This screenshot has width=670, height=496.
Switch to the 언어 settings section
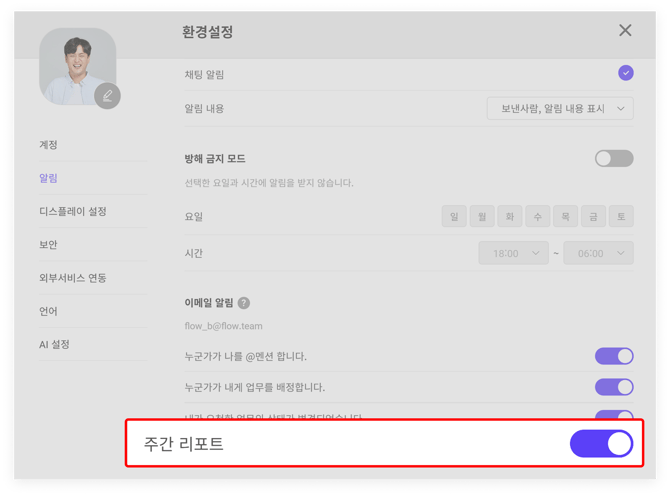(x=48, y=311)
